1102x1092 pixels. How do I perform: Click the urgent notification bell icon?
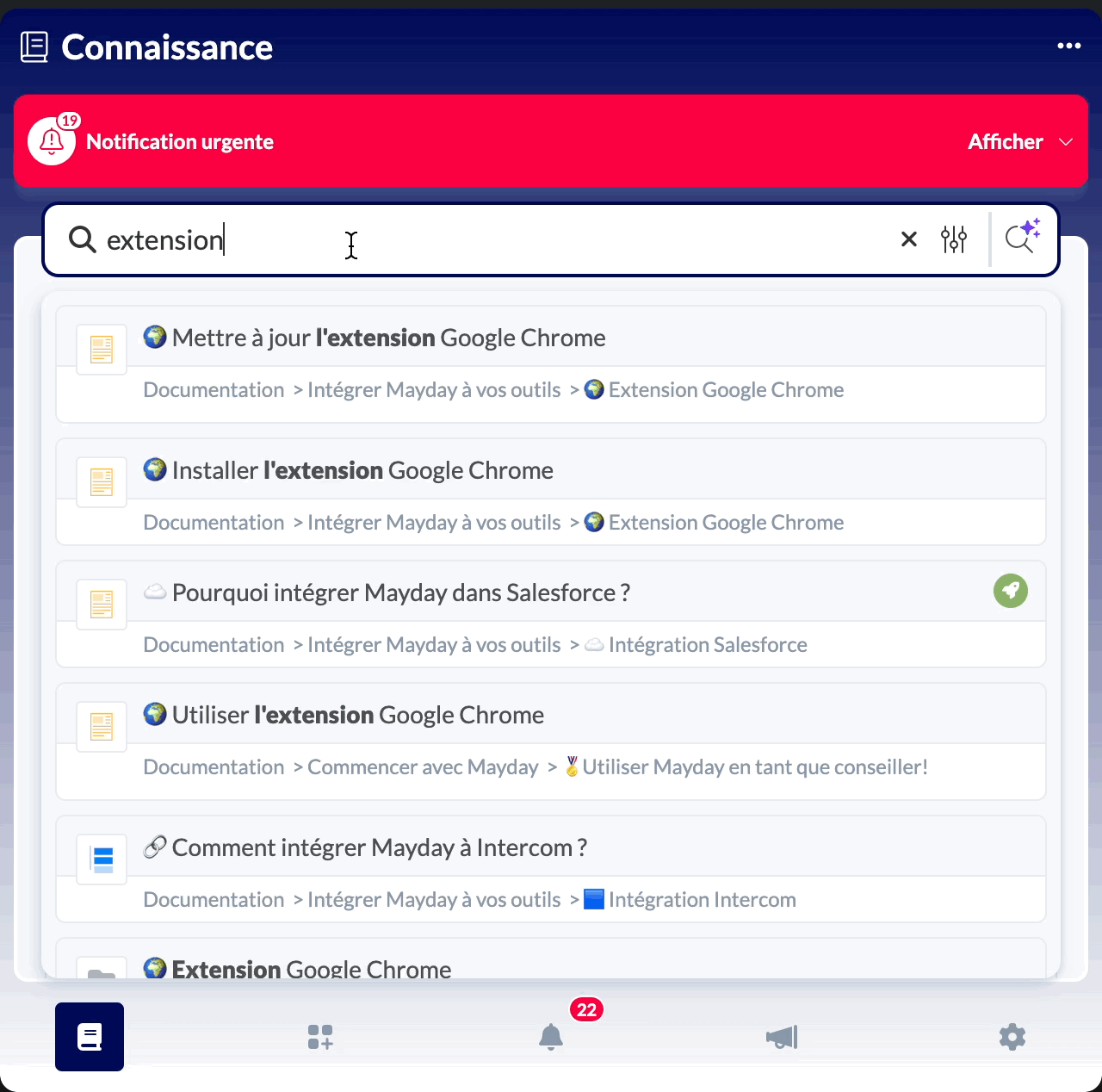52,141
